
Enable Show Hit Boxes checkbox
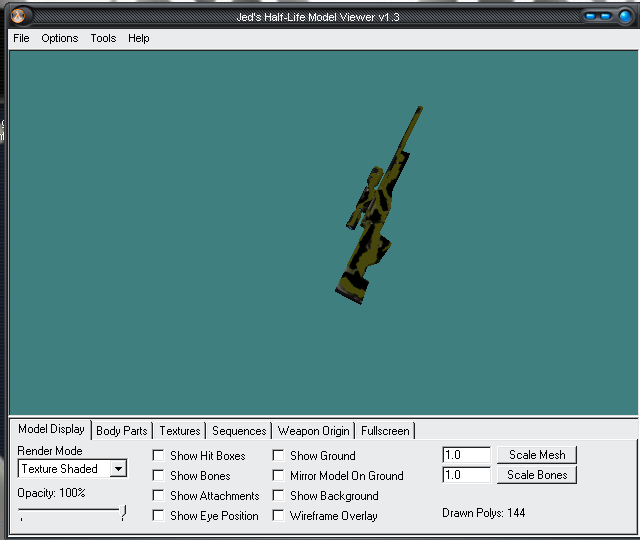click(x=158, y=456)
